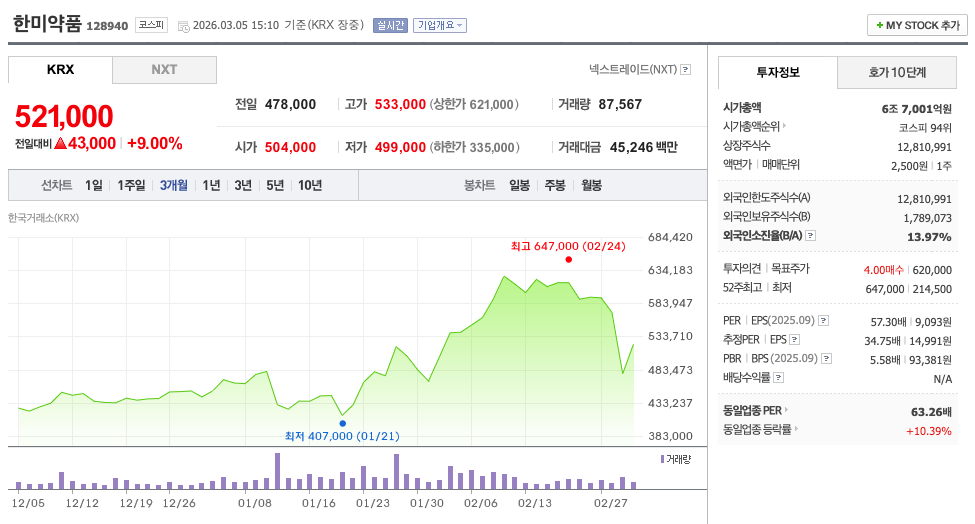Click the 외국인보유주식수(B) value 1,789,073
The height and width of the screenshot is (524, 975).
coord(927,218)
